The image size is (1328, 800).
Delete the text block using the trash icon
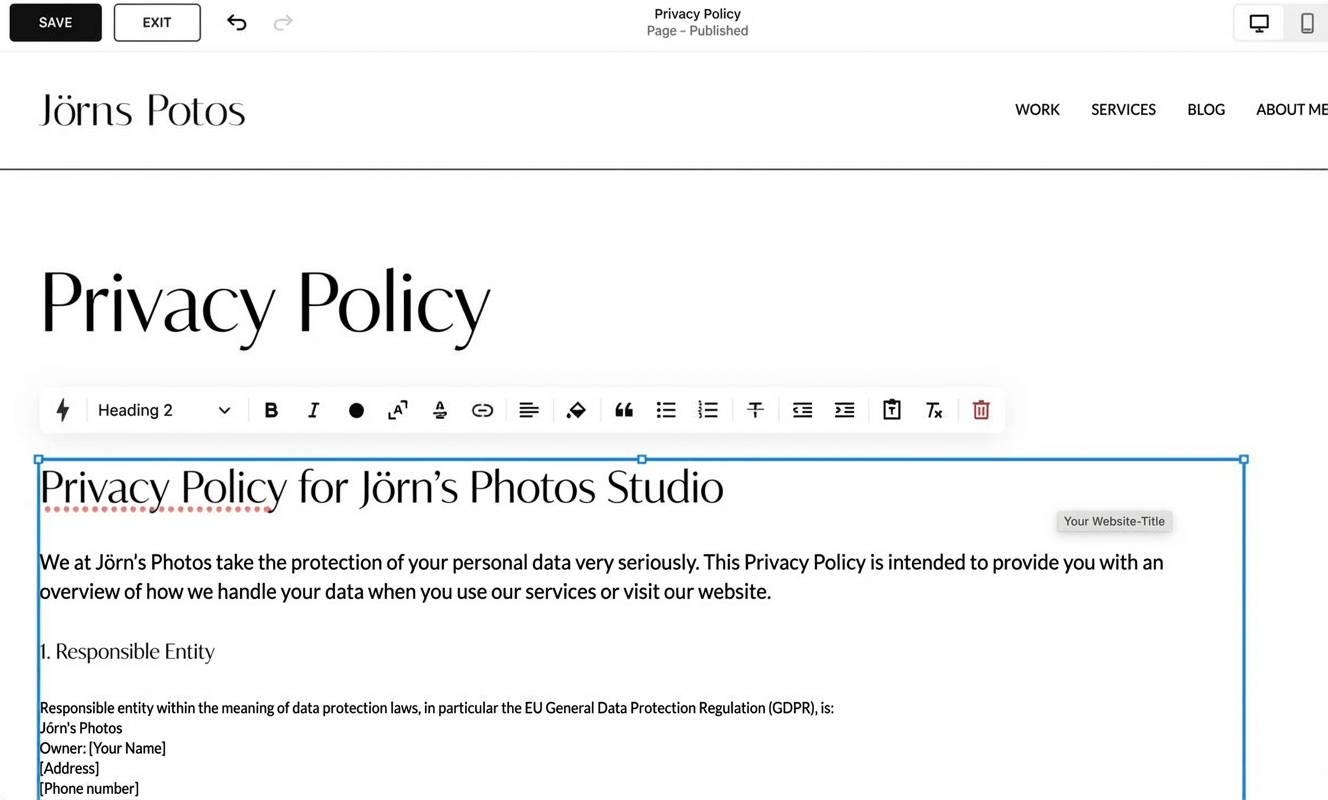[x=980, y=410]
